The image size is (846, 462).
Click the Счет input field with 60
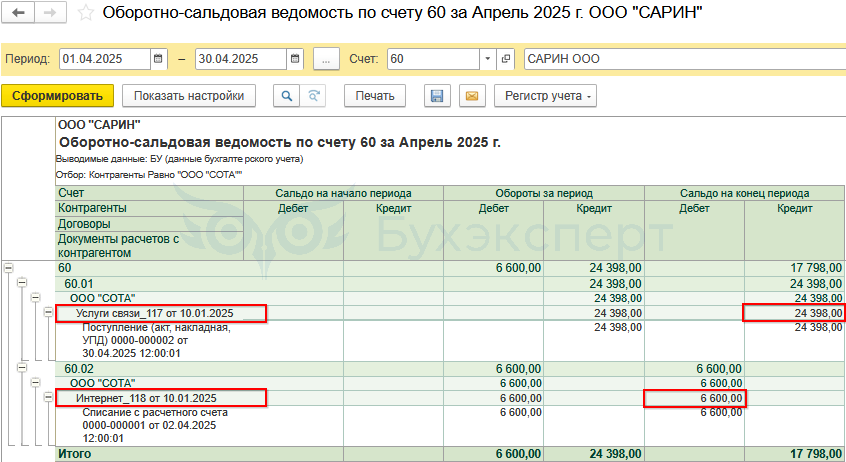click(x=434, y=59)
